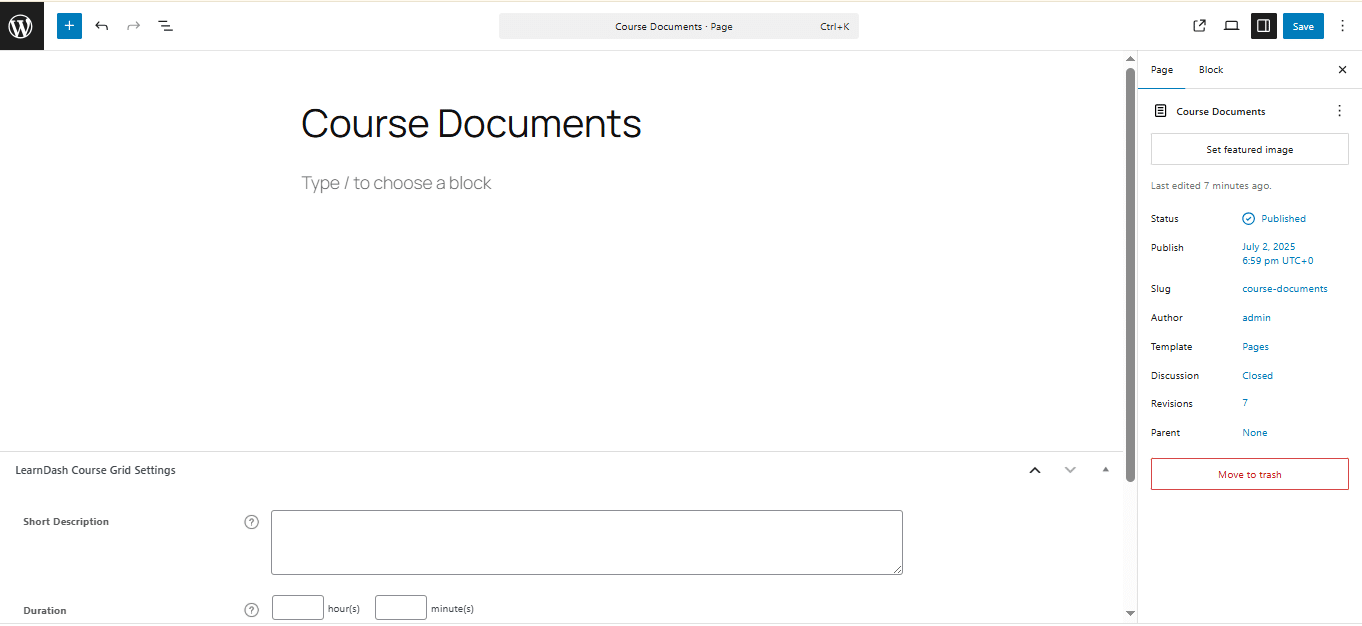The image size is (1362, 626).
Task: Collapse LearnDash Course Grid Settings panel
Action: (1105, 469)
